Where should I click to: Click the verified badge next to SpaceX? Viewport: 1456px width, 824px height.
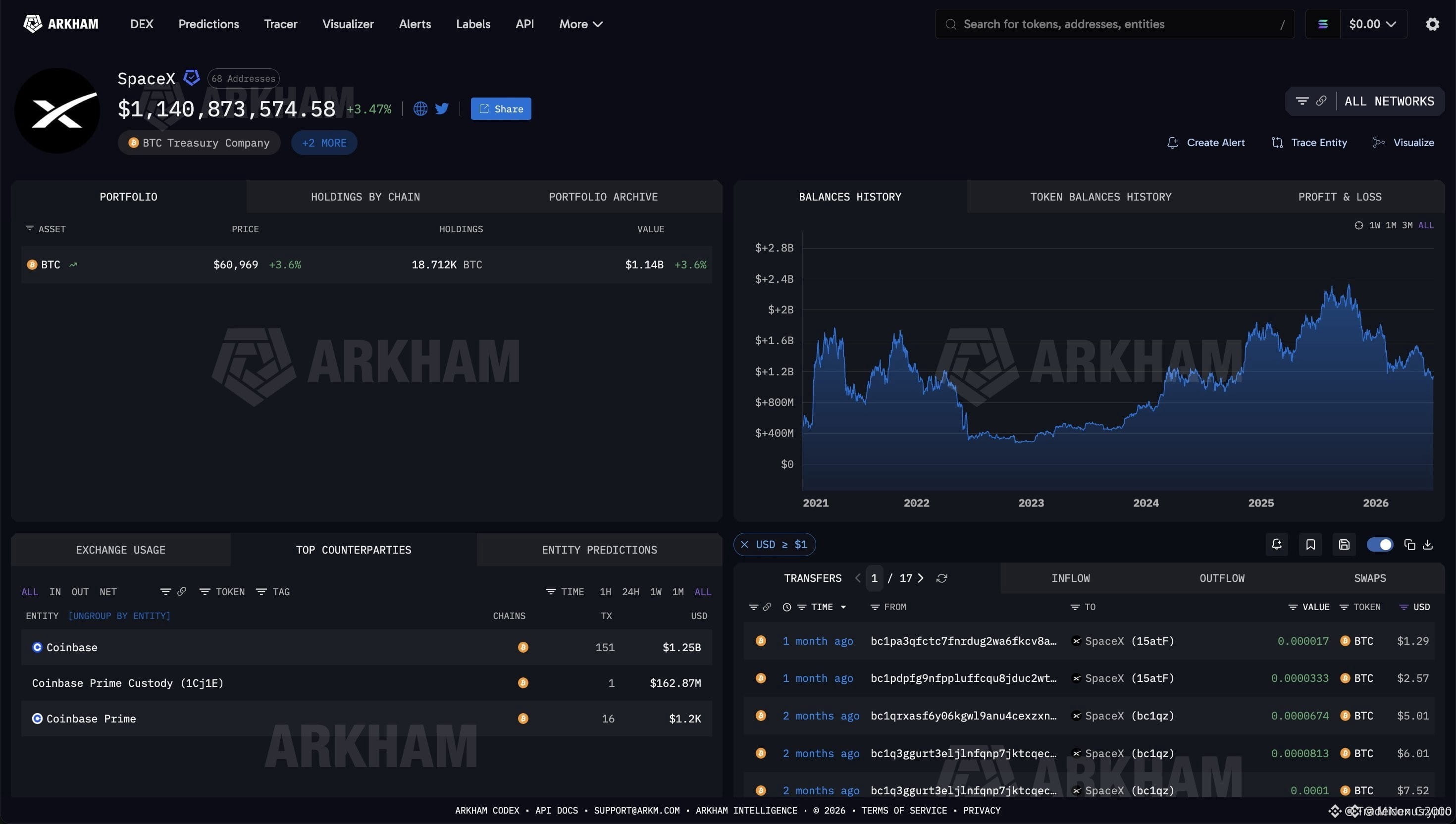point(192,78)
